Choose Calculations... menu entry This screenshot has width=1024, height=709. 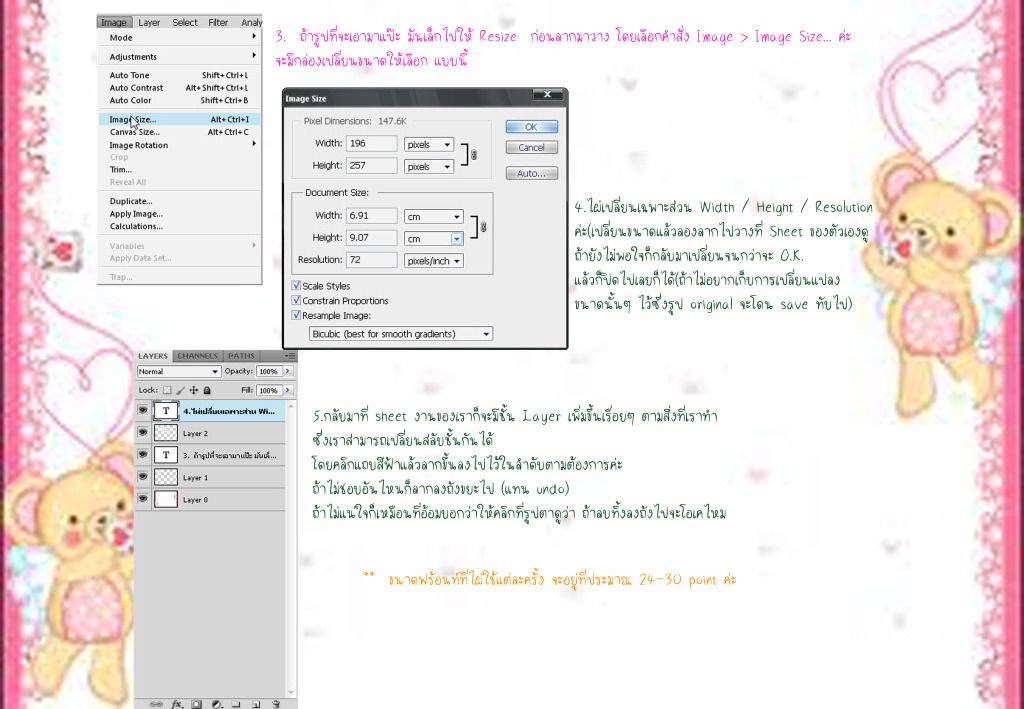[x=180, y=226]
